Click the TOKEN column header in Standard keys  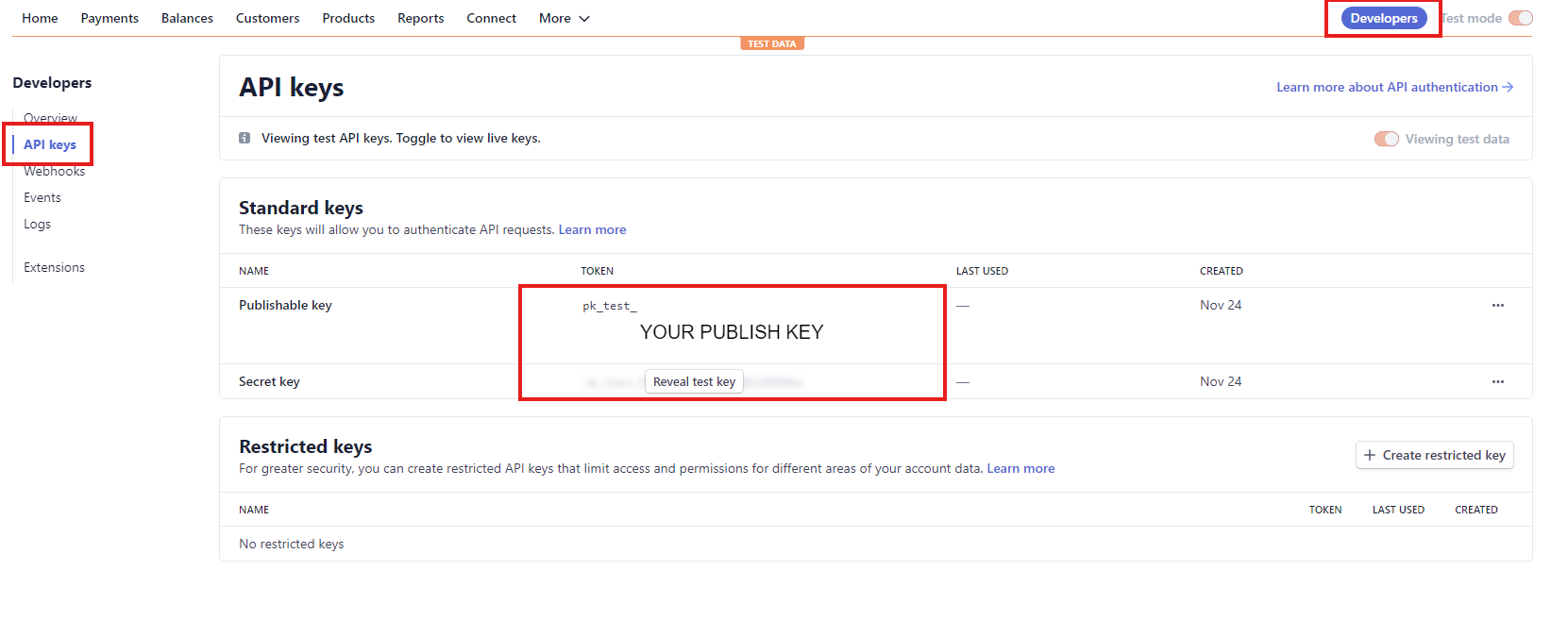(598, 271)
